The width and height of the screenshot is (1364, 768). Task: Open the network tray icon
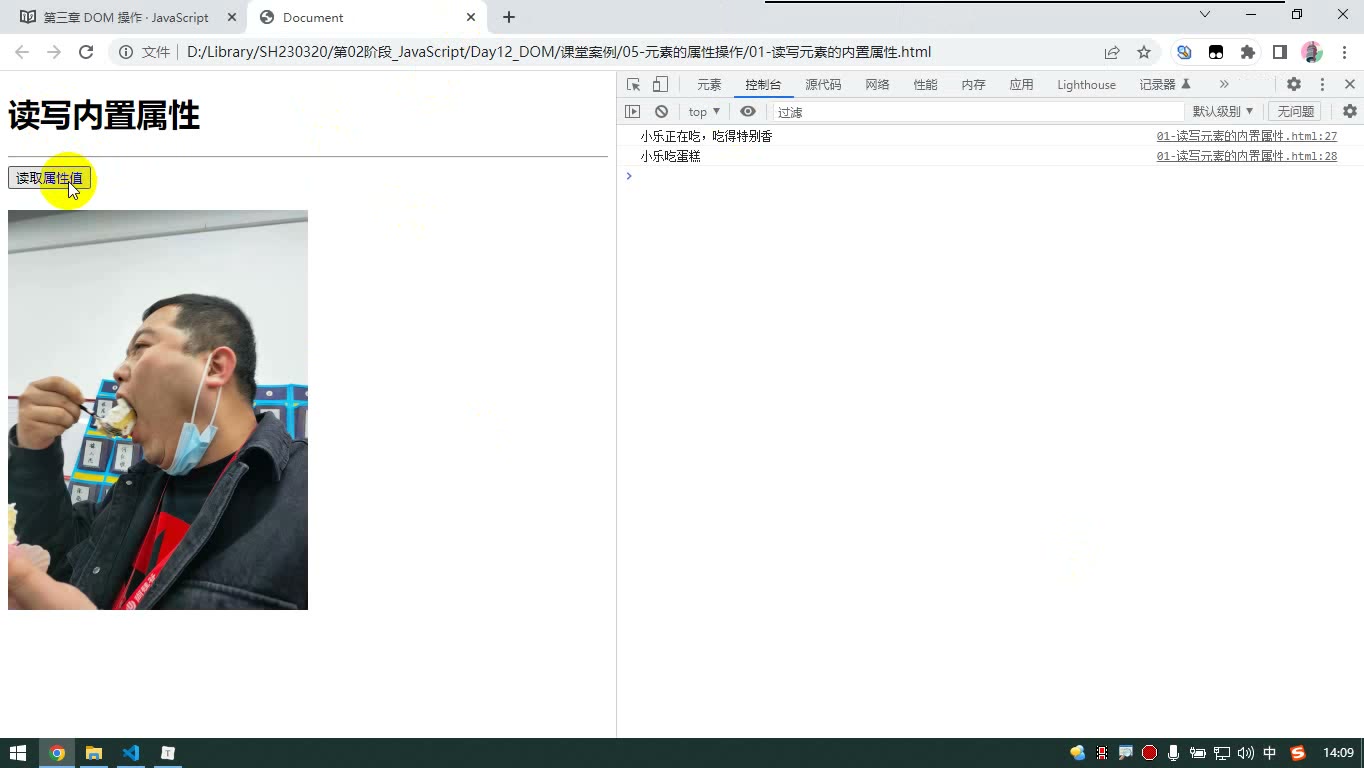click(x=1221, y=753)
